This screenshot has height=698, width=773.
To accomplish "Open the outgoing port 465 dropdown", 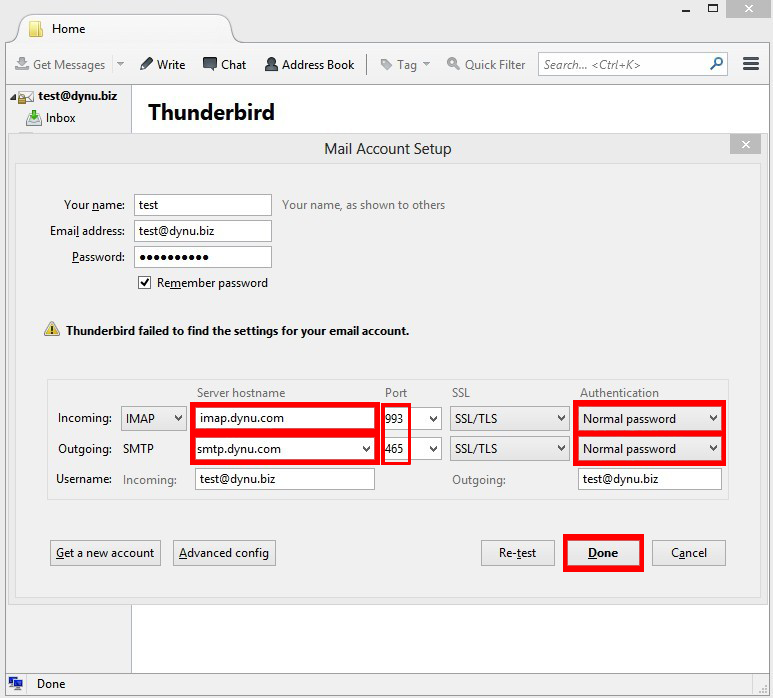I will 433,449.
